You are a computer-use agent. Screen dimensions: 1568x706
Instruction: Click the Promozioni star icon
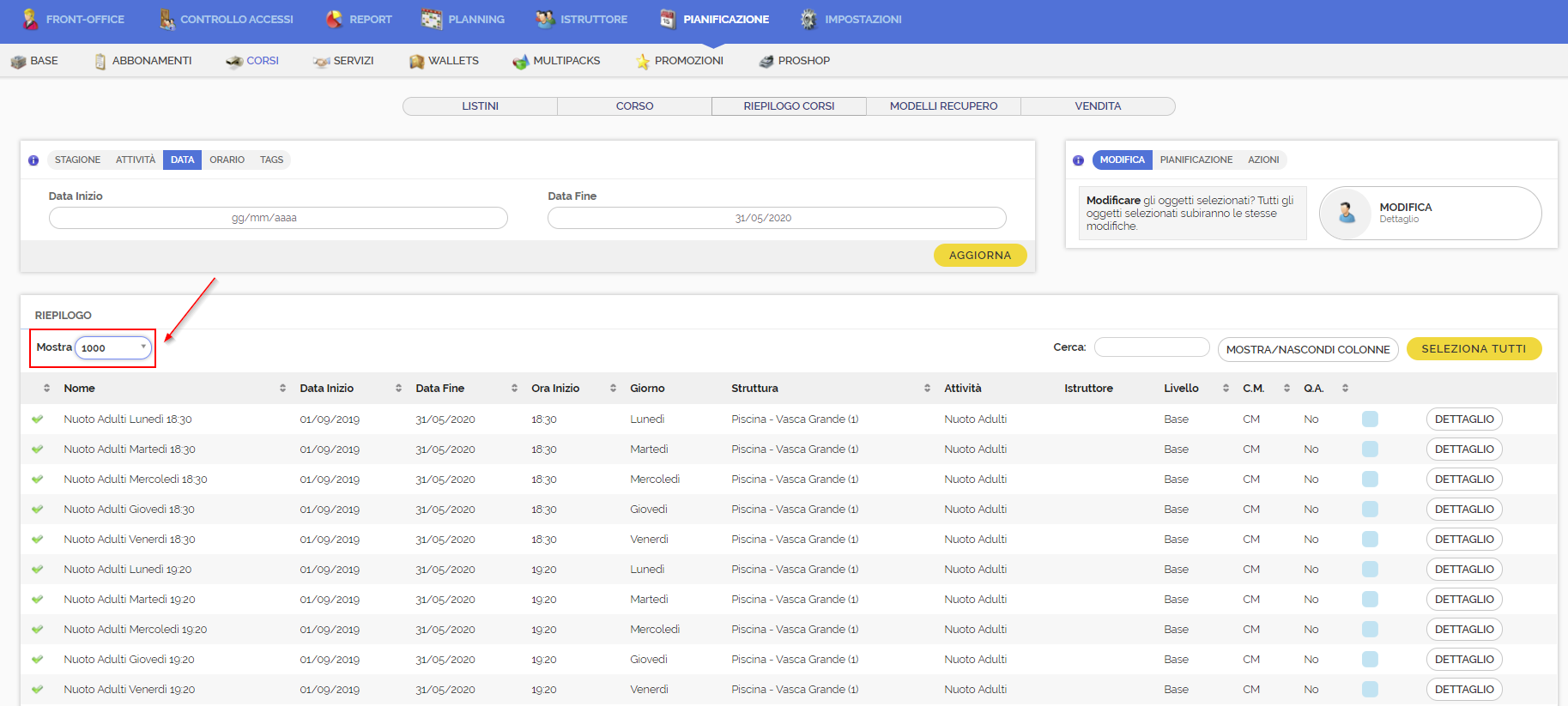coord(643,62)
